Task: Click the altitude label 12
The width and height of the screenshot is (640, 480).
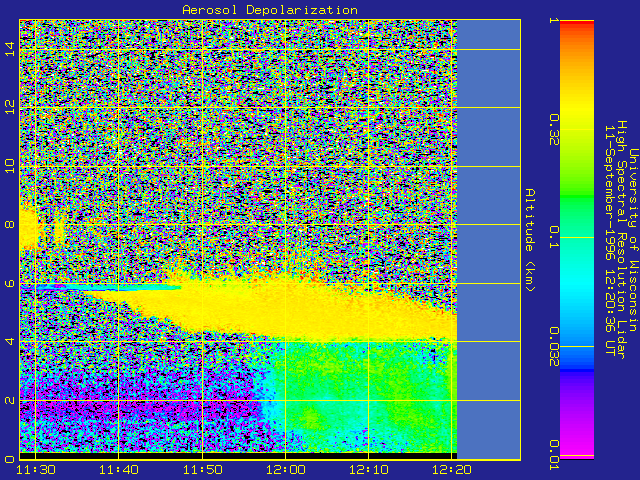Action: point(10,107)
